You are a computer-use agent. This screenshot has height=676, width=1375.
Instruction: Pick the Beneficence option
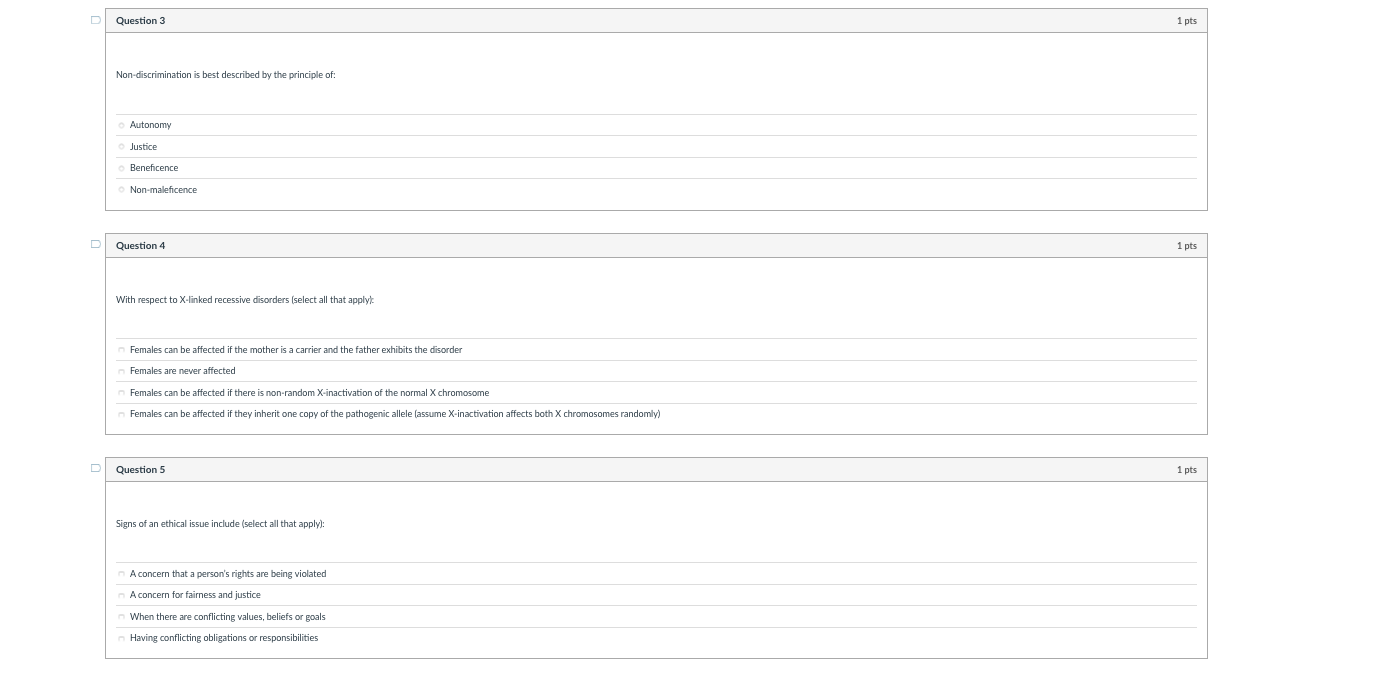[x=122, y=168]
